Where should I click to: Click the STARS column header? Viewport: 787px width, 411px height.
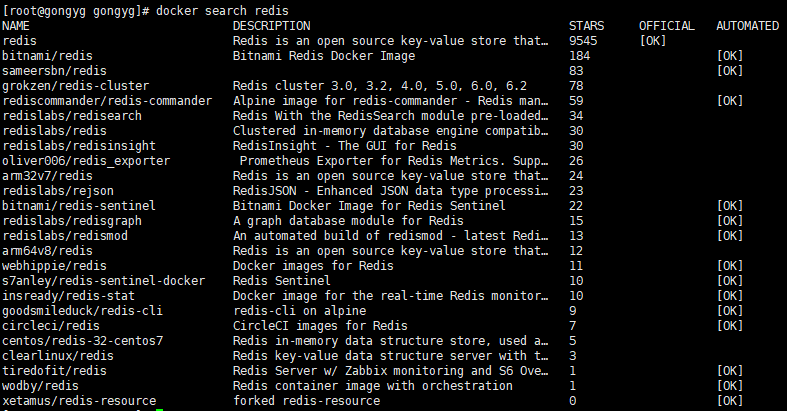click(586, 26)
